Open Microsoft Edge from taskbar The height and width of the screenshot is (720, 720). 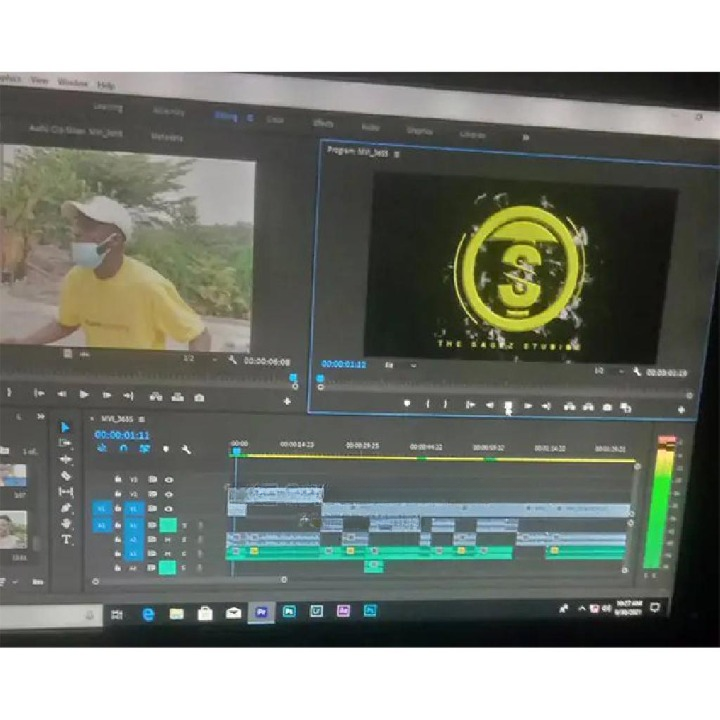148,614
